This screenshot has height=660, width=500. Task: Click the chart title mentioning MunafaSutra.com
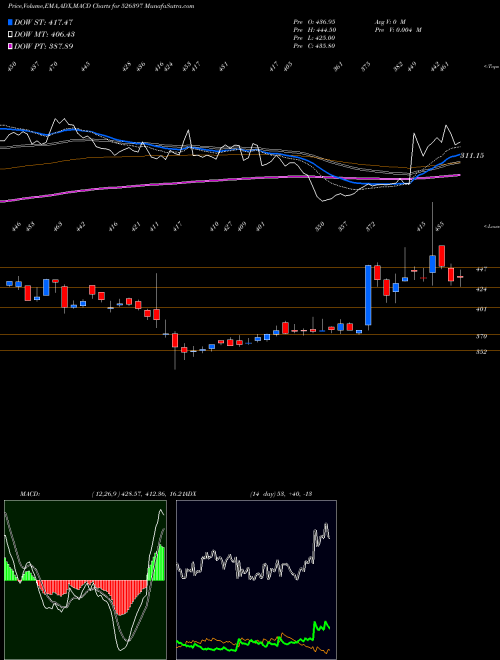101,6
